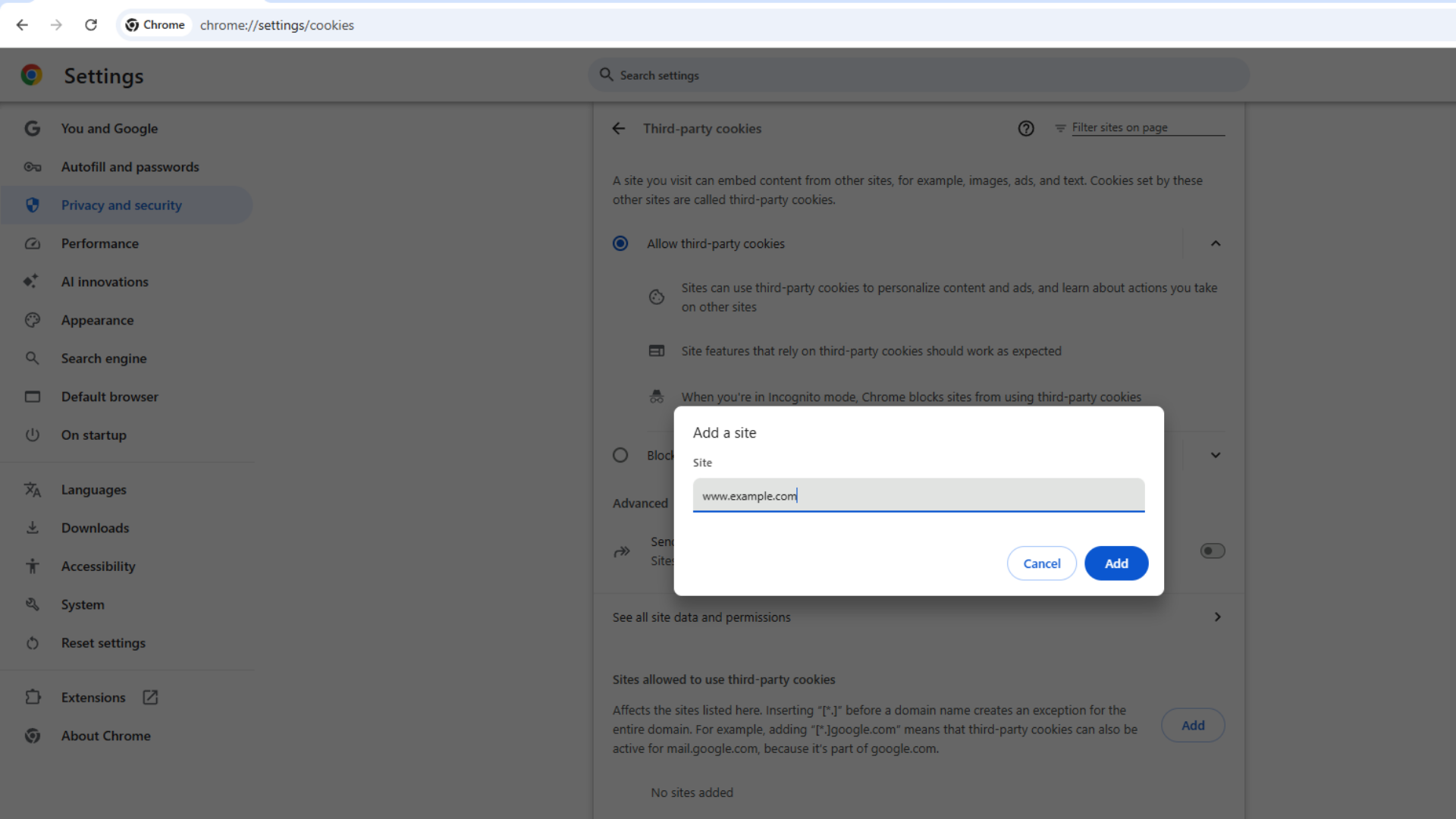Click the Extensions puzzle icon
This screenshot has width=1456, height=819.
tap(32, 697)
